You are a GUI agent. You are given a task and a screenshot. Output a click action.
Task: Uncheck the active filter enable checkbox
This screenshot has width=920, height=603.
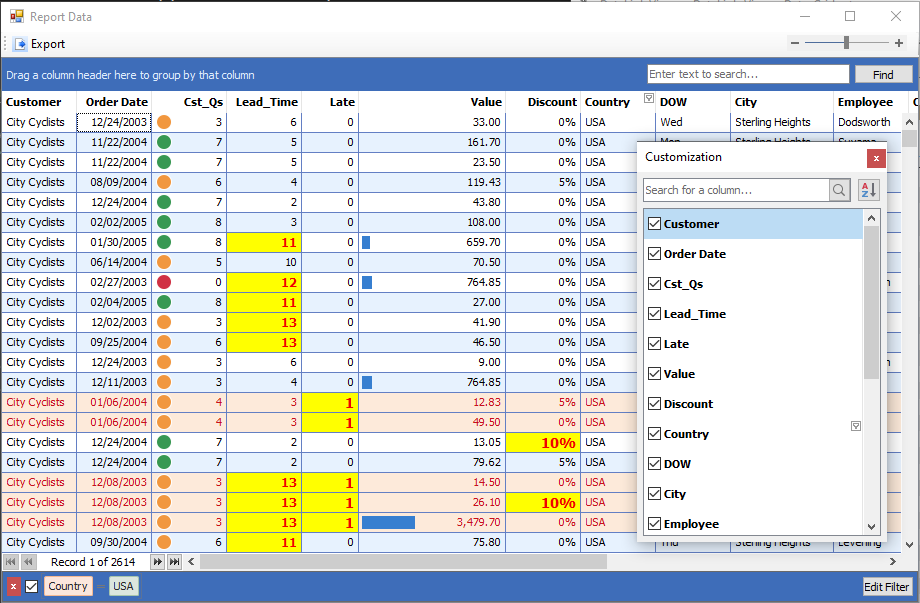[x=32, y=587]
